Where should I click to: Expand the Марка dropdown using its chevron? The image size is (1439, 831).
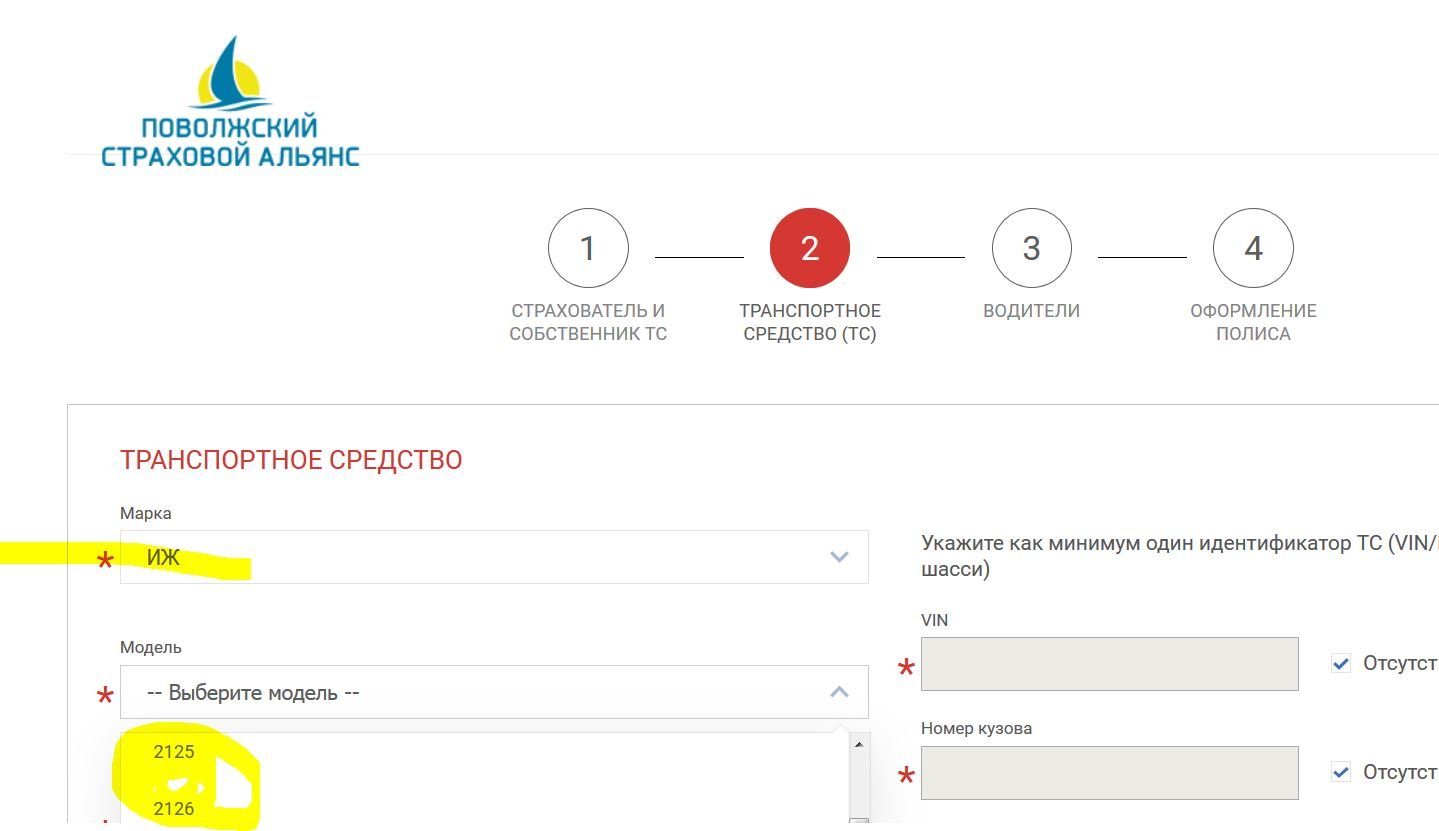tap(839, 557)
